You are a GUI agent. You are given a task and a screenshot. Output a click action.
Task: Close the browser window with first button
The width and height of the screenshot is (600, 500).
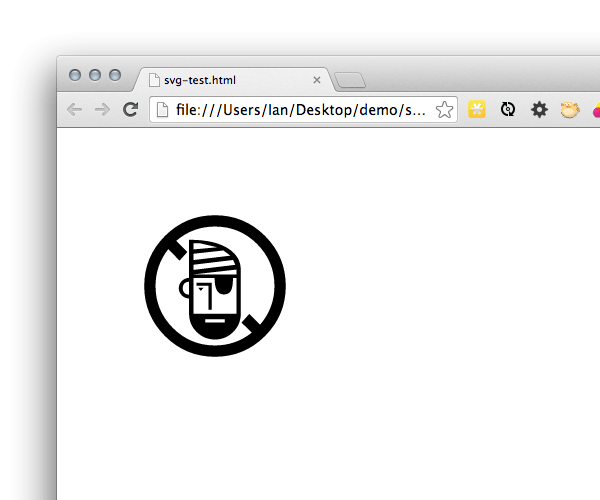click(x=75, y=75)
